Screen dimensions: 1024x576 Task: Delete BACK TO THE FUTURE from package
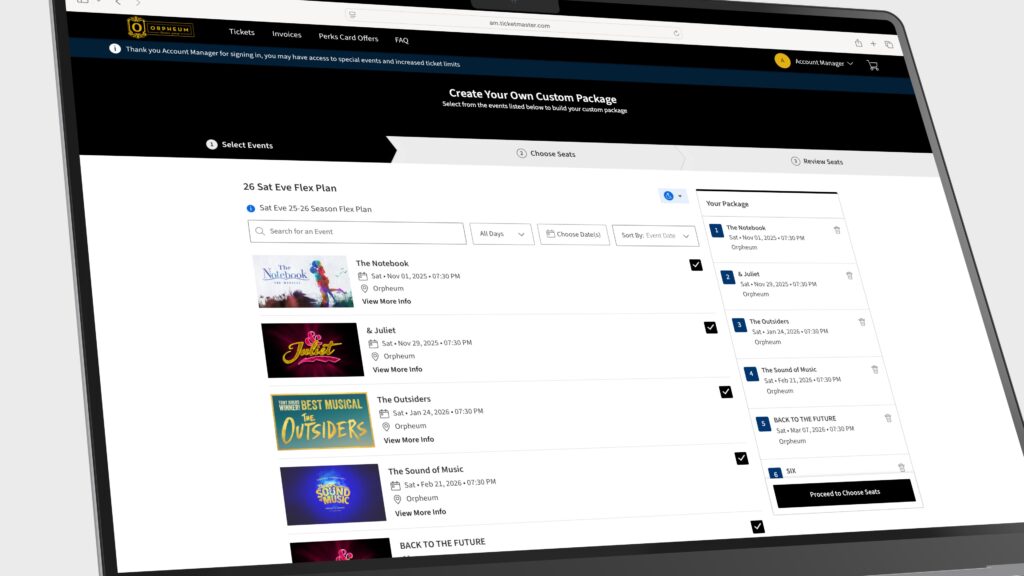coord(887,417)
